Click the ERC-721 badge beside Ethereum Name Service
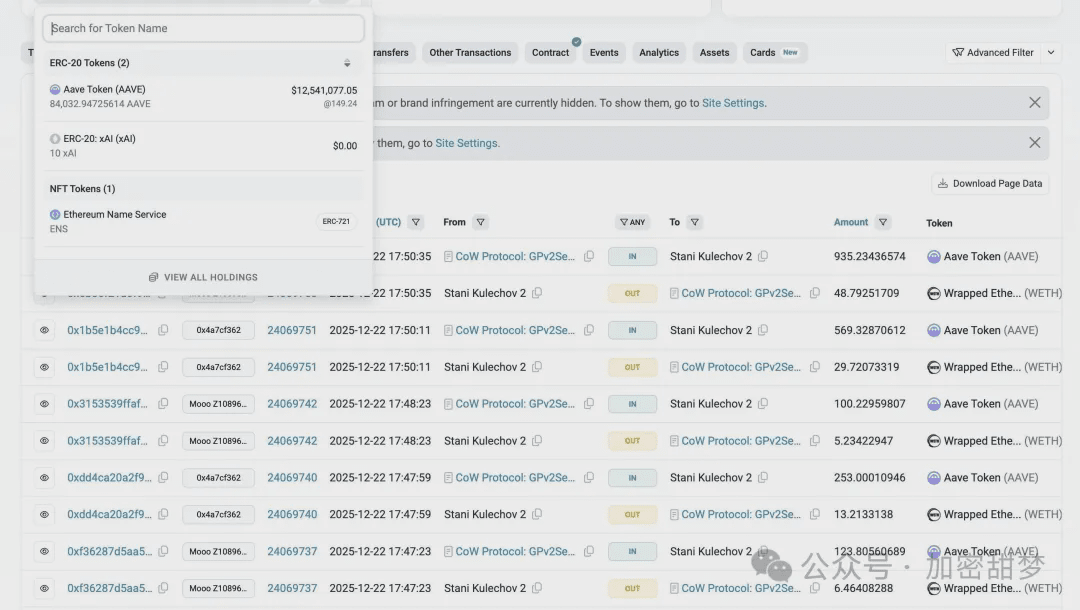1080x610 pixels. click(x=336, y=222)
